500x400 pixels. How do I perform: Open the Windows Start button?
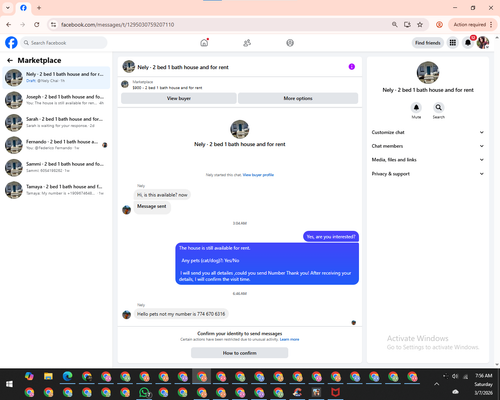(x=9, y=384)
